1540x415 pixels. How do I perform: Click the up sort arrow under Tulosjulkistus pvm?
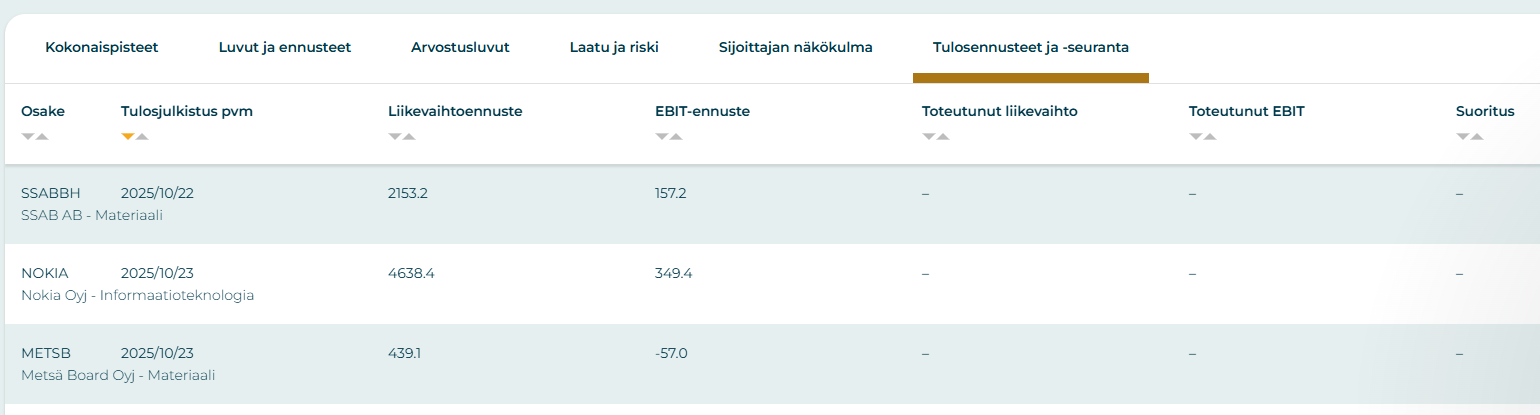[x=142, y=137]
